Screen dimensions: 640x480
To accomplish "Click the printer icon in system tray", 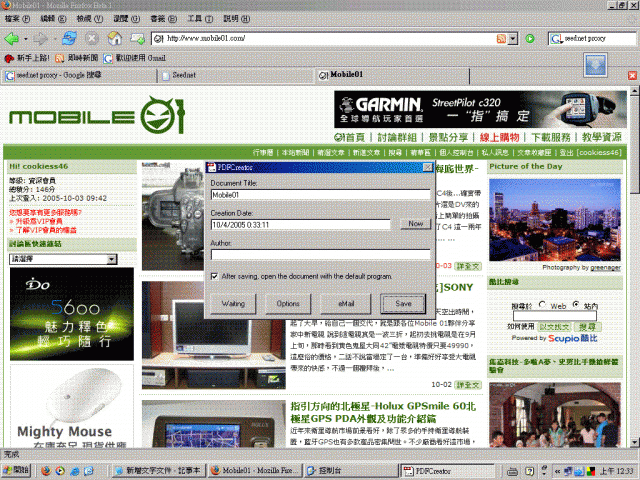I will click(x=512, y=471).
